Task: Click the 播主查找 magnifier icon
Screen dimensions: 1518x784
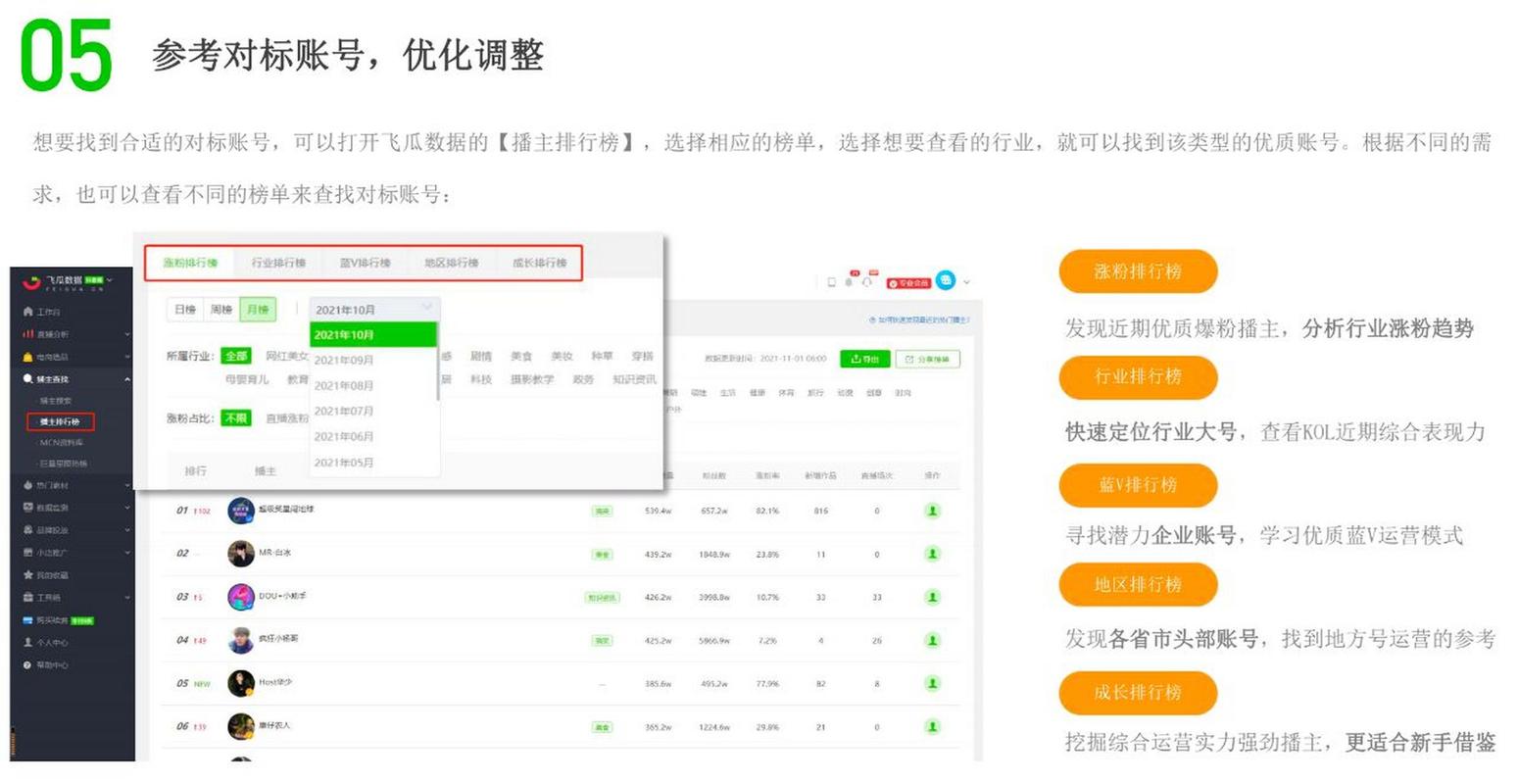Action: point(27,379)
